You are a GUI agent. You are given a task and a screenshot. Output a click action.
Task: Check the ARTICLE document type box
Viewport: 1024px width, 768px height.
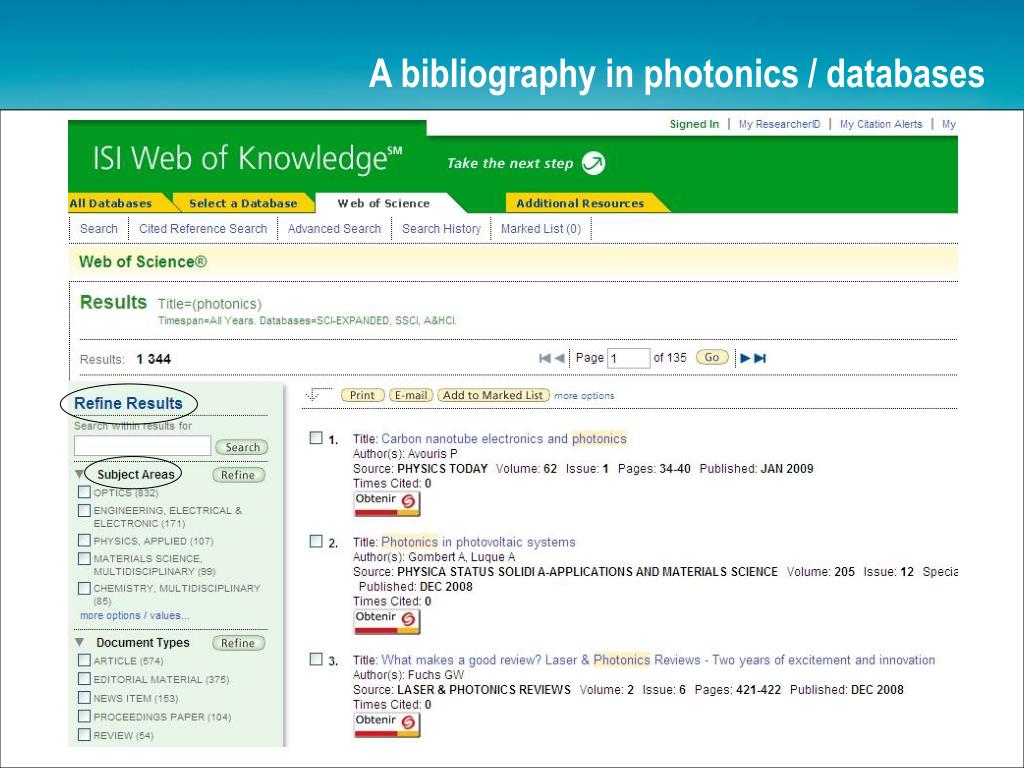point(84,660)
